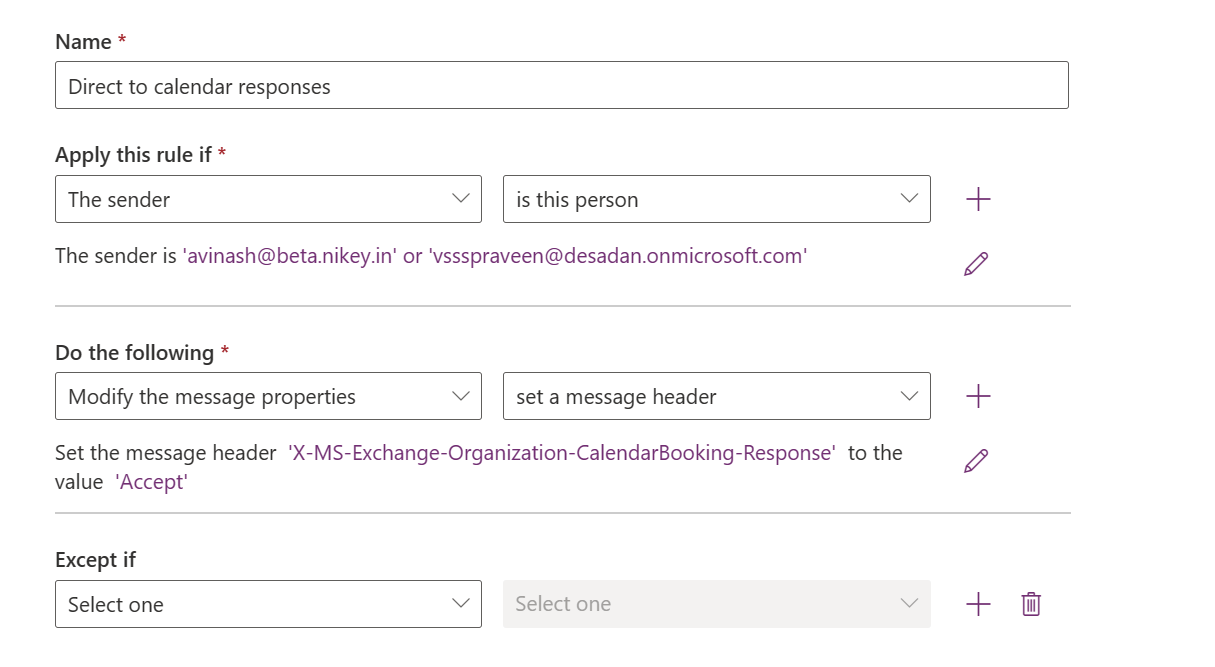Screen dimensions: 1215x667
Task: Delete the exception with trash icon
Action: [1031, 604]
